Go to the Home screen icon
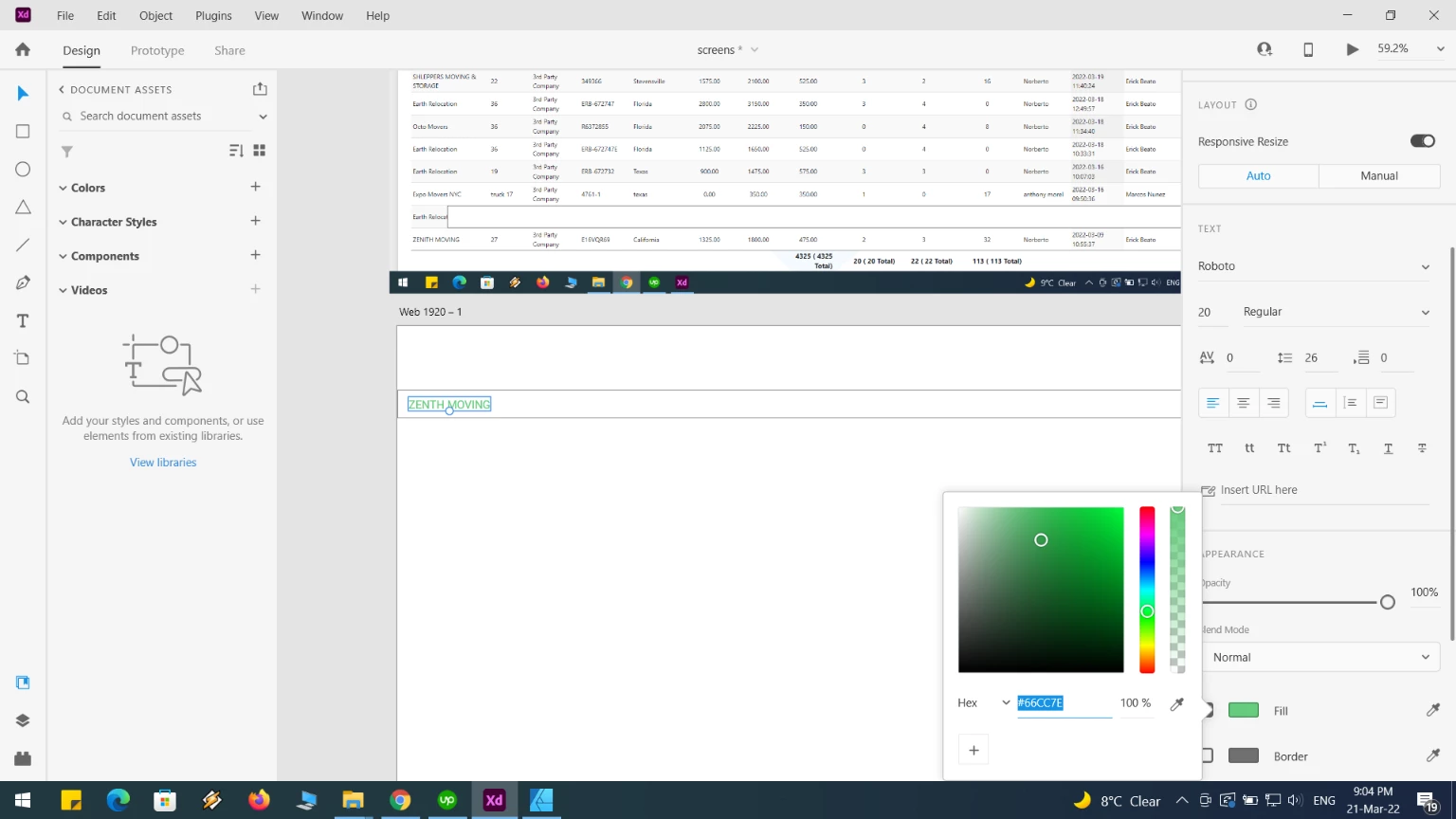This screenshot has width=1456, height=819. pyautogui.click(x=23, y=49)
